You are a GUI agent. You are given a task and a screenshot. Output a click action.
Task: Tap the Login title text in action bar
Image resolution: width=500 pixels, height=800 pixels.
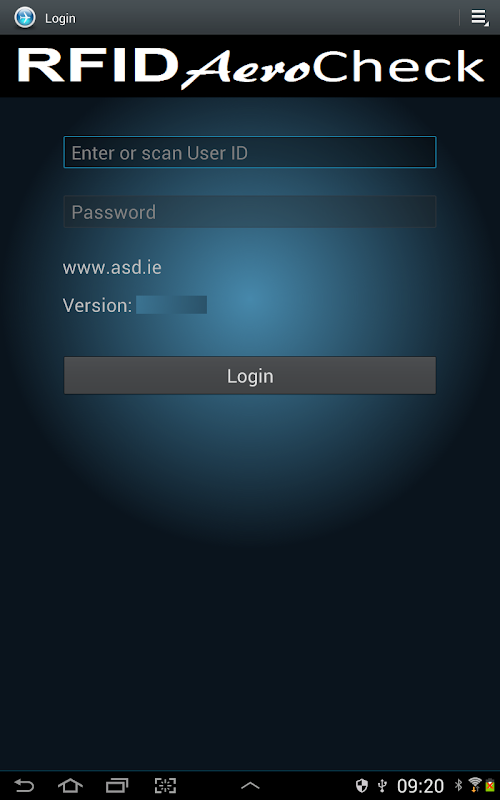[x=60, y=18]
